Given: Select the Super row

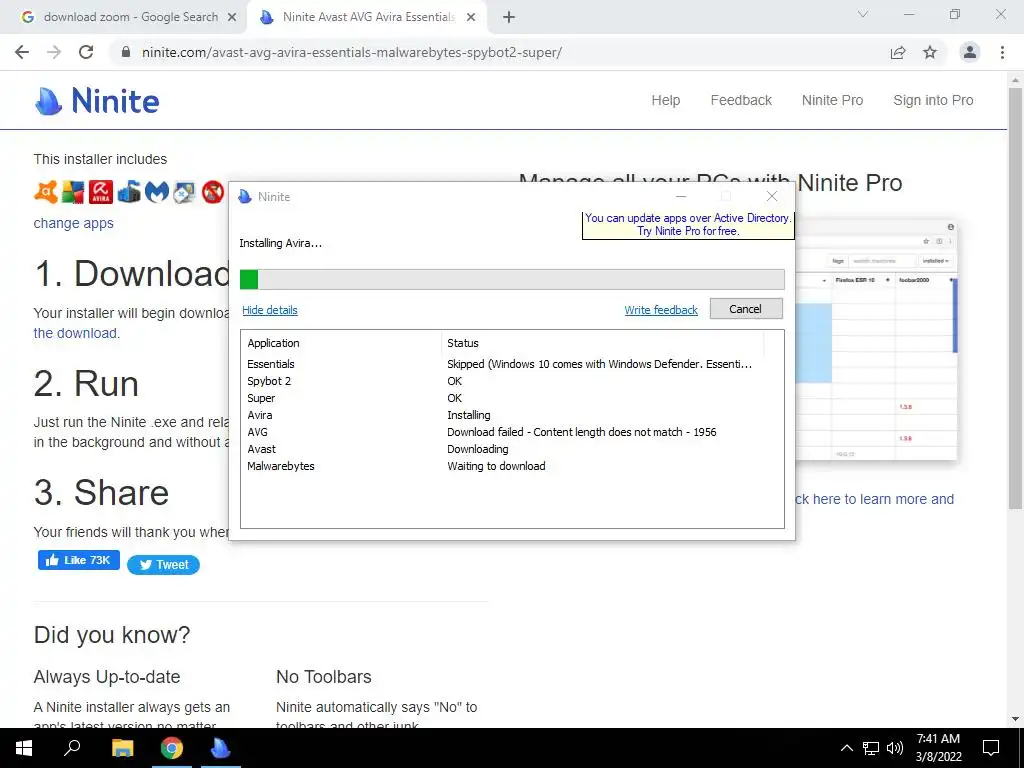Looking at the screenshot, I should click(512, 398).
